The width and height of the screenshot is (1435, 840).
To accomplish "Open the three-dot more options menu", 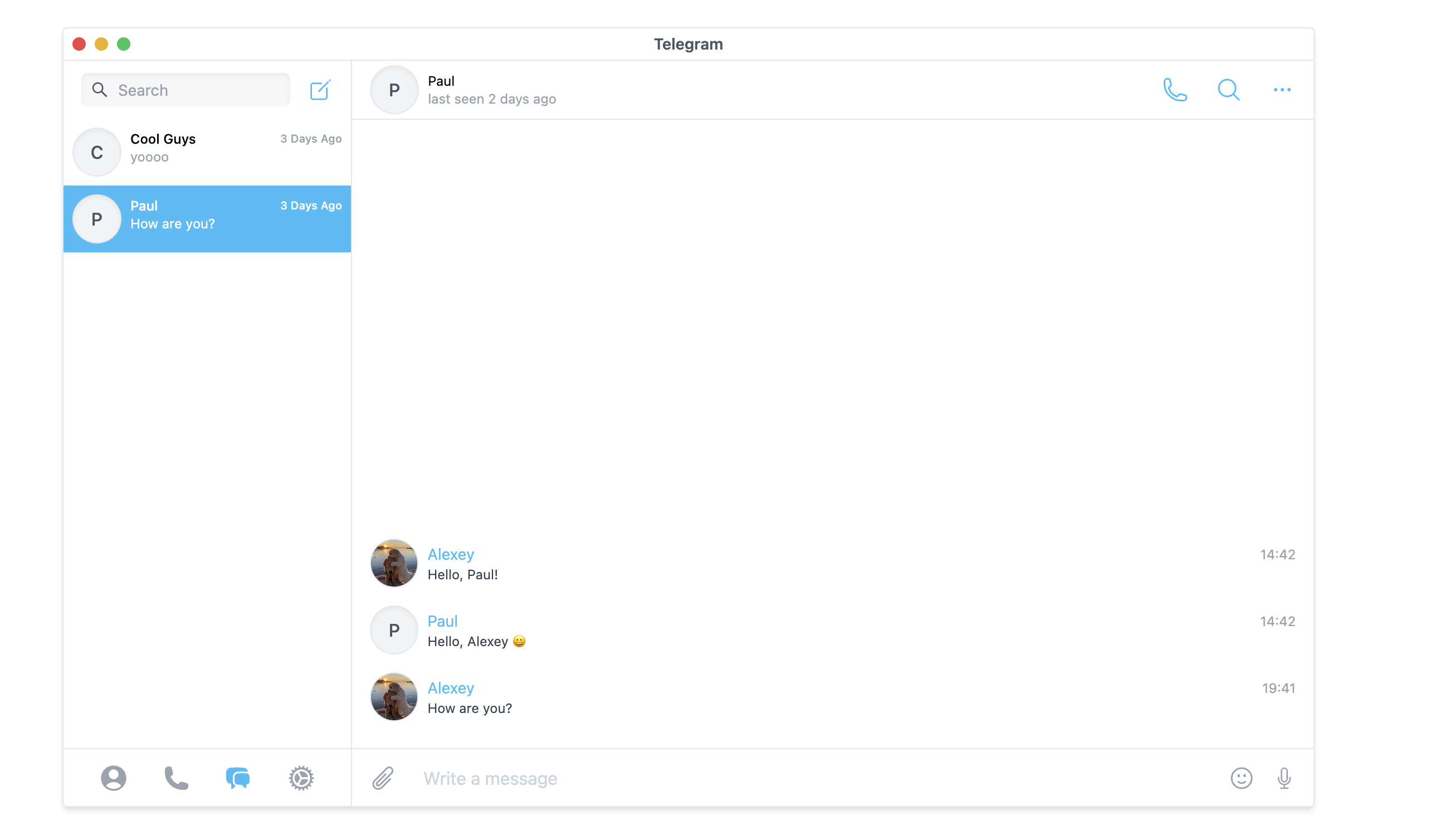I will (1281, 90).
